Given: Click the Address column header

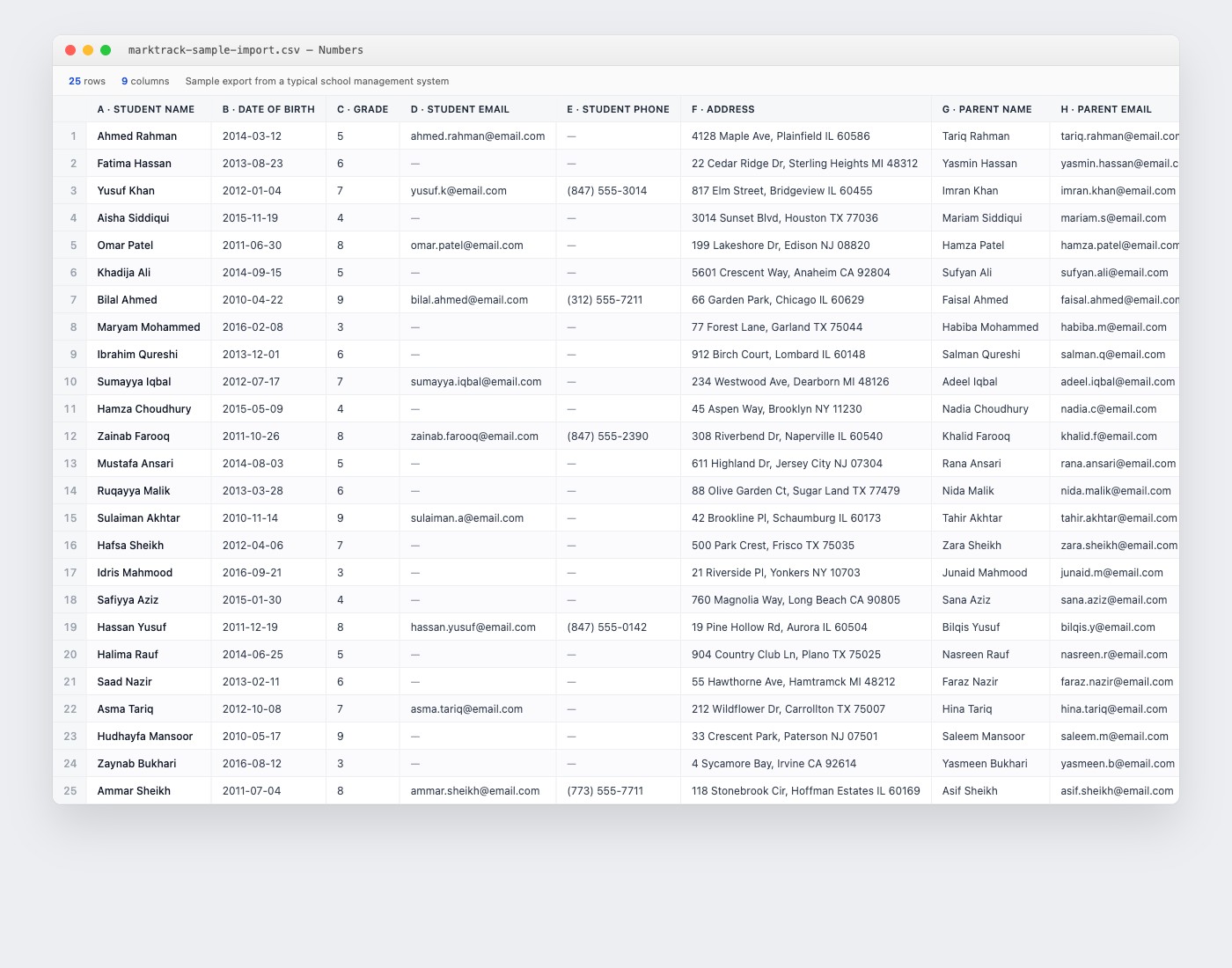Looking at the screenshot, I should (x=806, y=109).
